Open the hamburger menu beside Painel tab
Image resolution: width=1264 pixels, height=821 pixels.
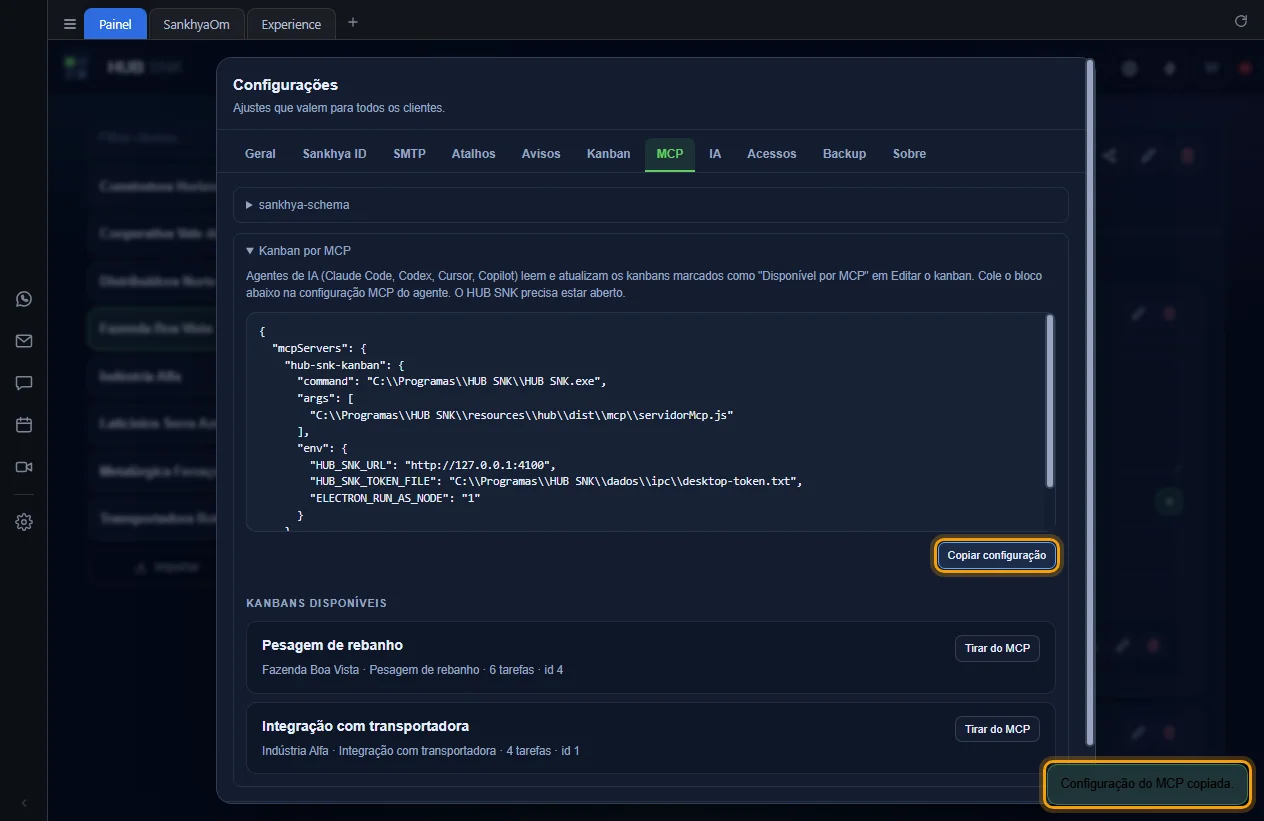point(69,24)
